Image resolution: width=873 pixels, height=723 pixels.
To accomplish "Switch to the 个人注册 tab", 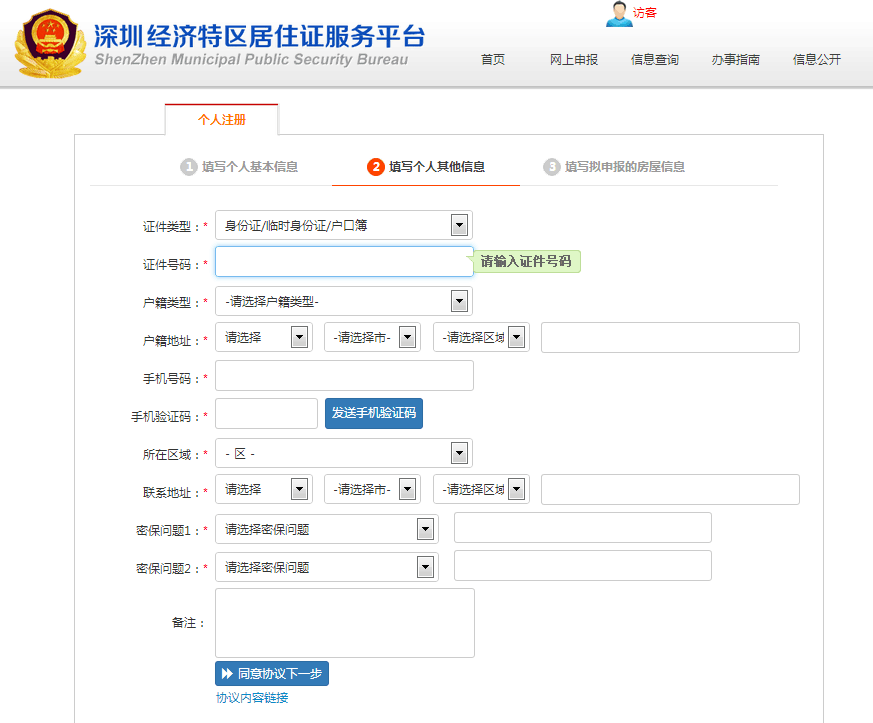I will (221, 119).
